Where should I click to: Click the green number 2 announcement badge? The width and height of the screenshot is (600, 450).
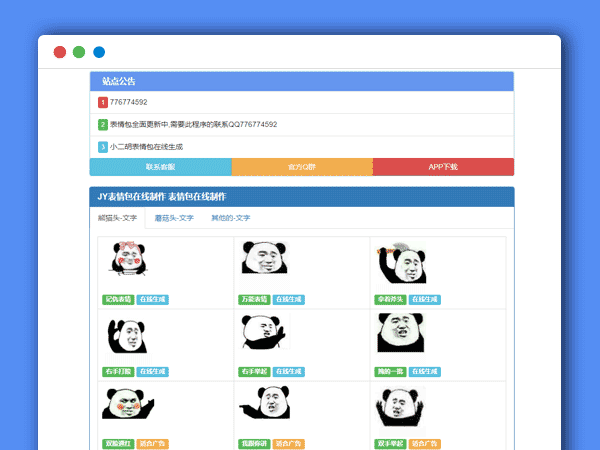[103, 125]
